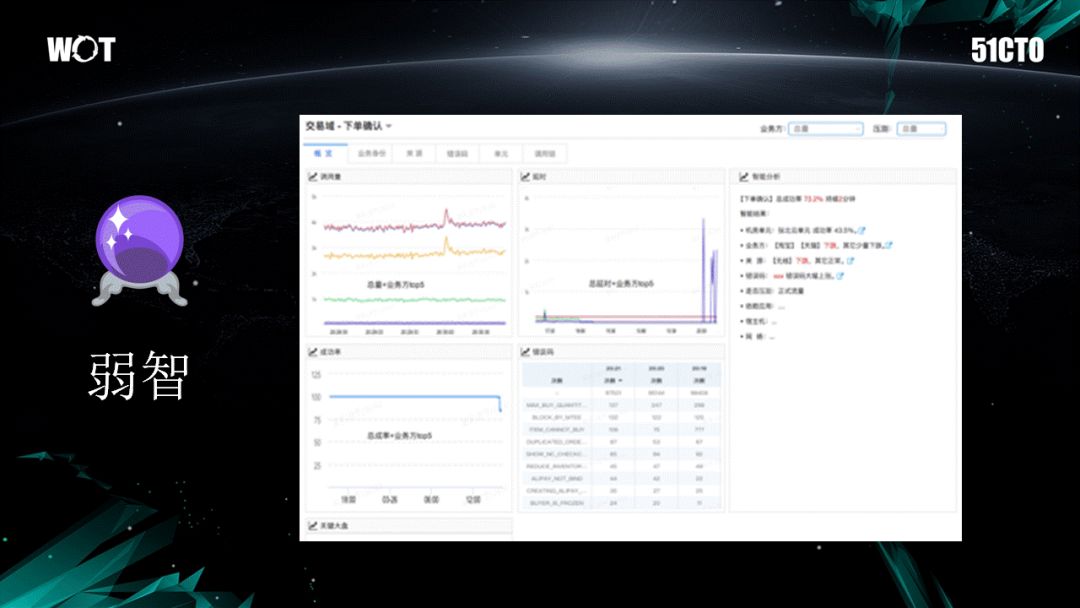
Task: Click the purple crystal ball image
Action: pos(140,250)
